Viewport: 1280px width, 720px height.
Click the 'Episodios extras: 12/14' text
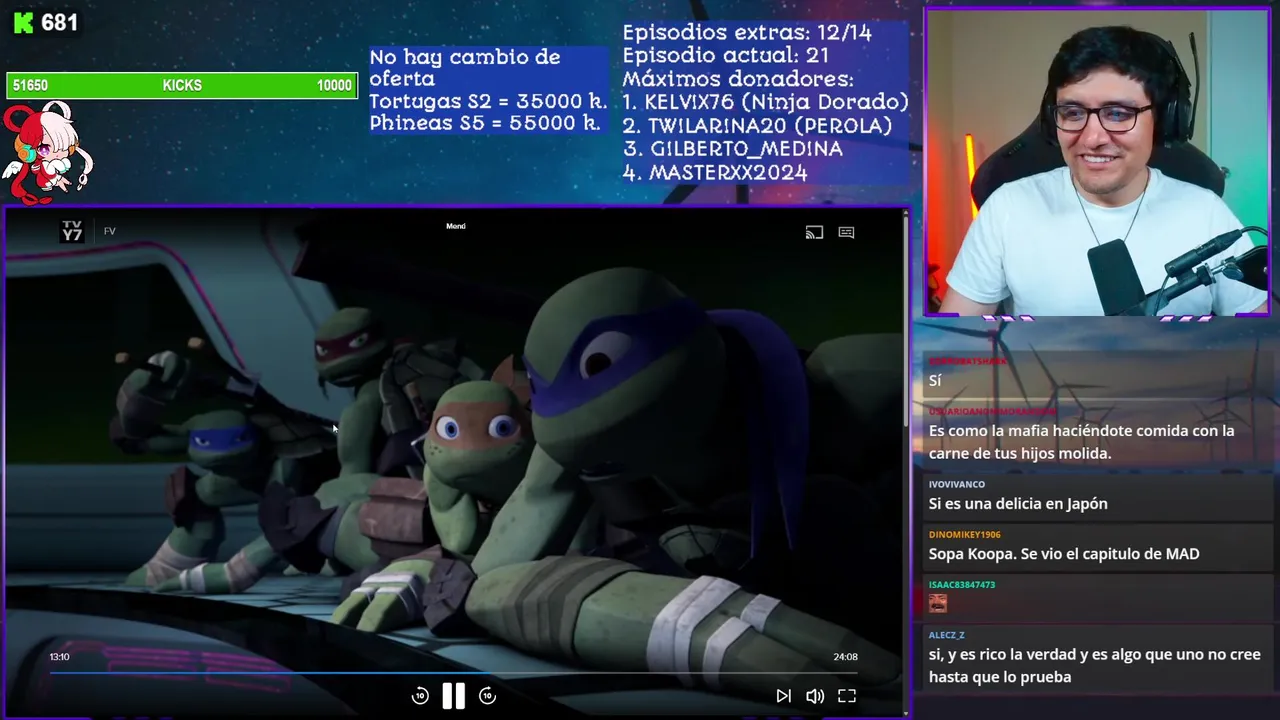pyautogui.click(x=747, y=32)
